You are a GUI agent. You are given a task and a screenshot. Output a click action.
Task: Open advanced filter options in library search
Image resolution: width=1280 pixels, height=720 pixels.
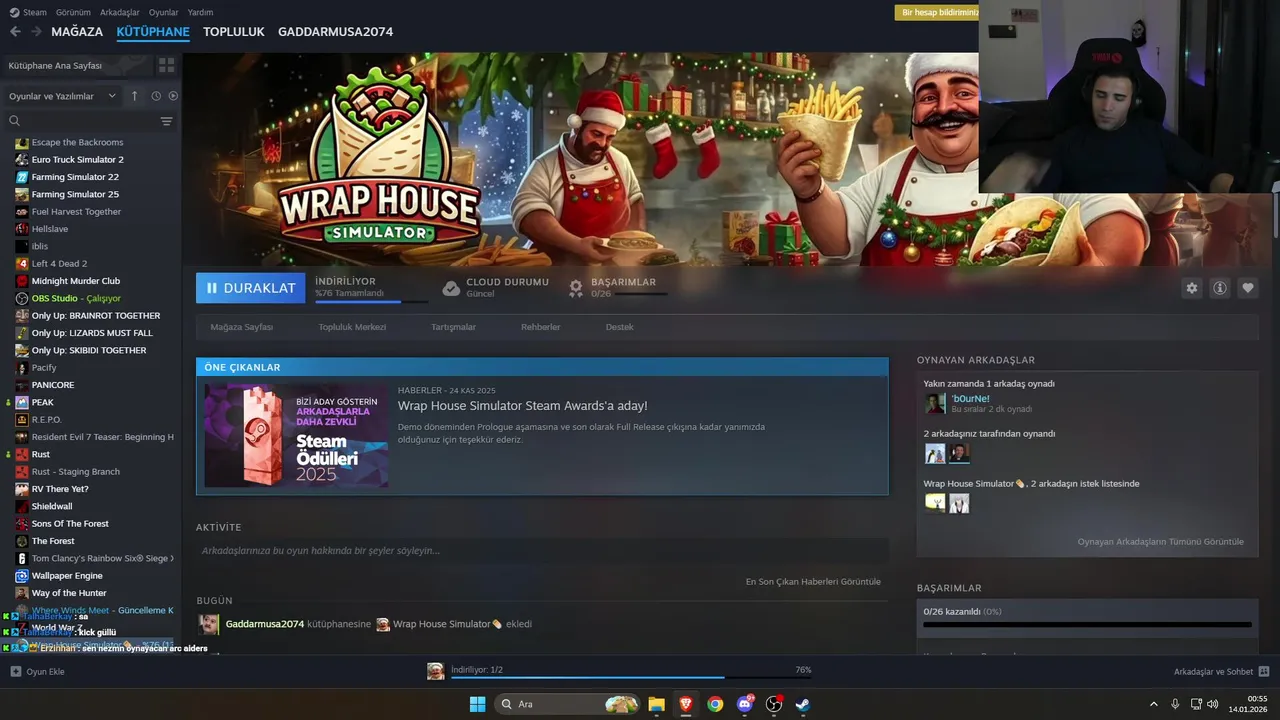[x=166, y=121]
